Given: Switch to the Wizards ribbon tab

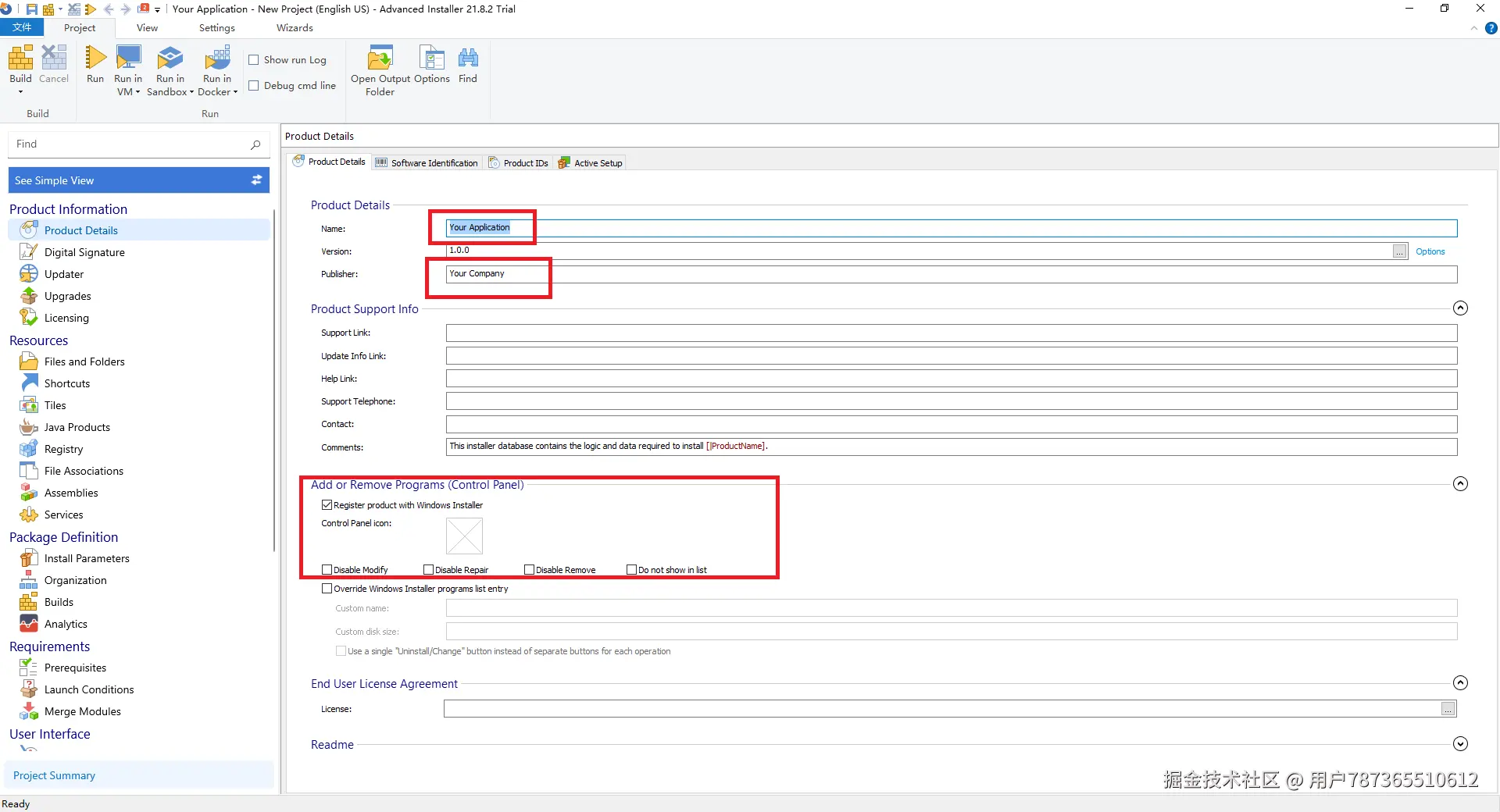Looking at the screenshot, I should pos(295,28).
